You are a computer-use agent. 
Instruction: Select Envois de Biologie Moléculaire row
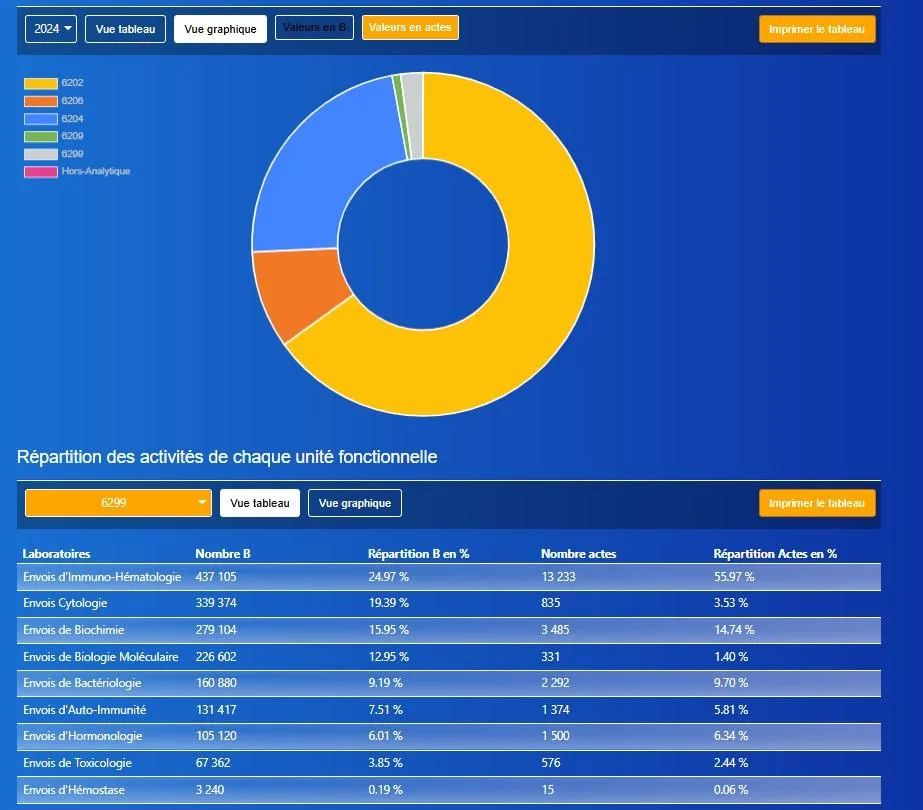click(x=449, y=657)
